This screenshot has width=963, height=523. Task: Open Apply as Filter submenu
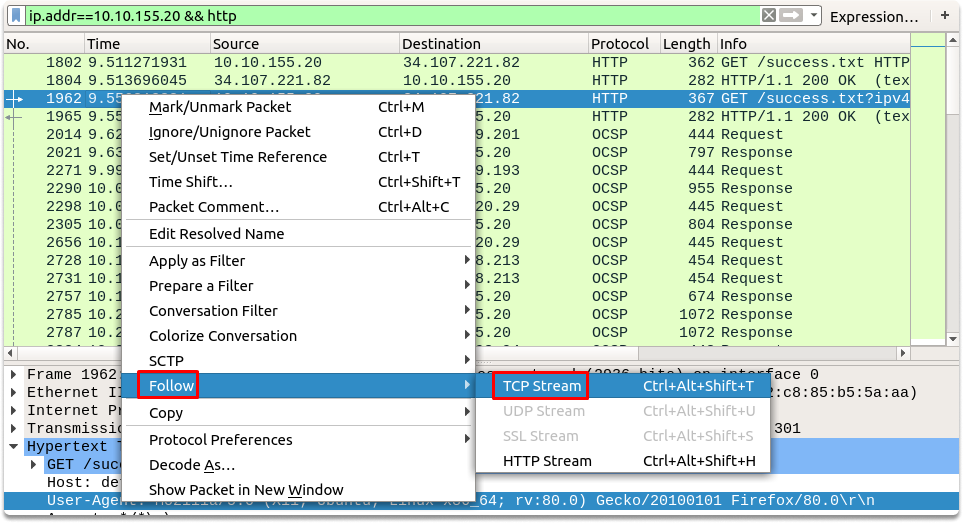tap(298, 261)
